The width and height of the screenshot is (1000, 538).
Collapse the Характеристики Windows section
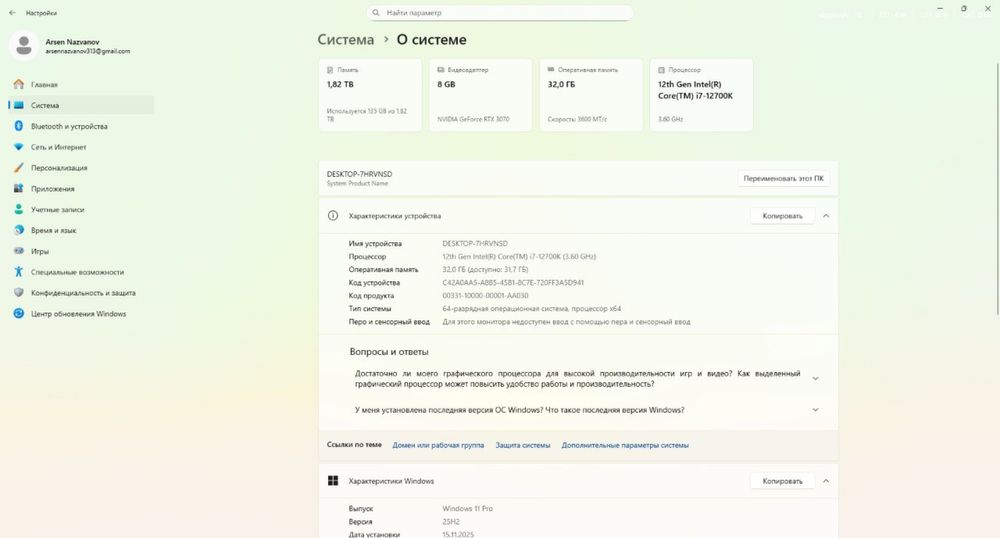pyautogui.click(x=826, y=481)
